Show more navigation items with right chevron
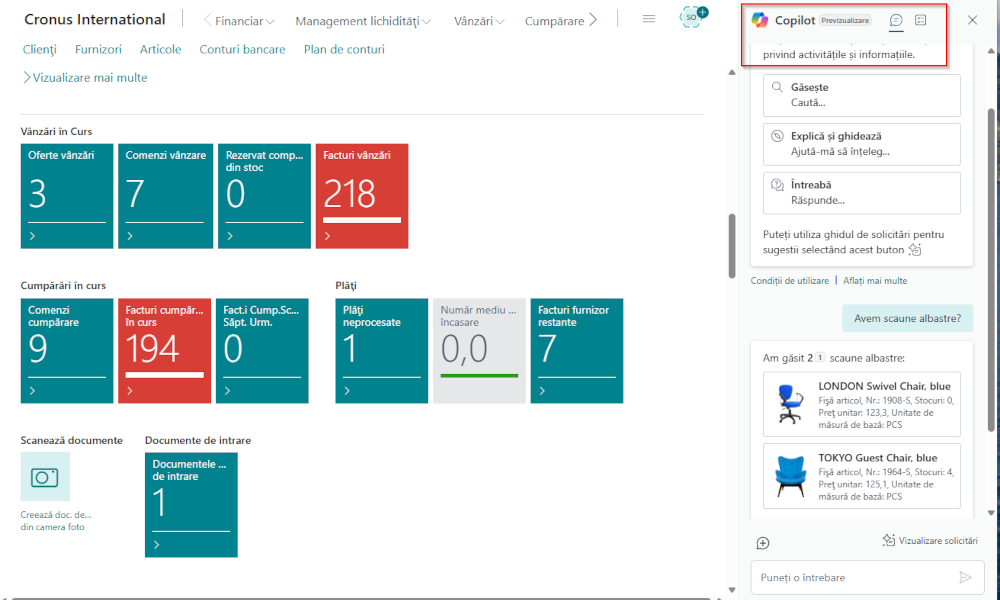 tap(593, 20)
